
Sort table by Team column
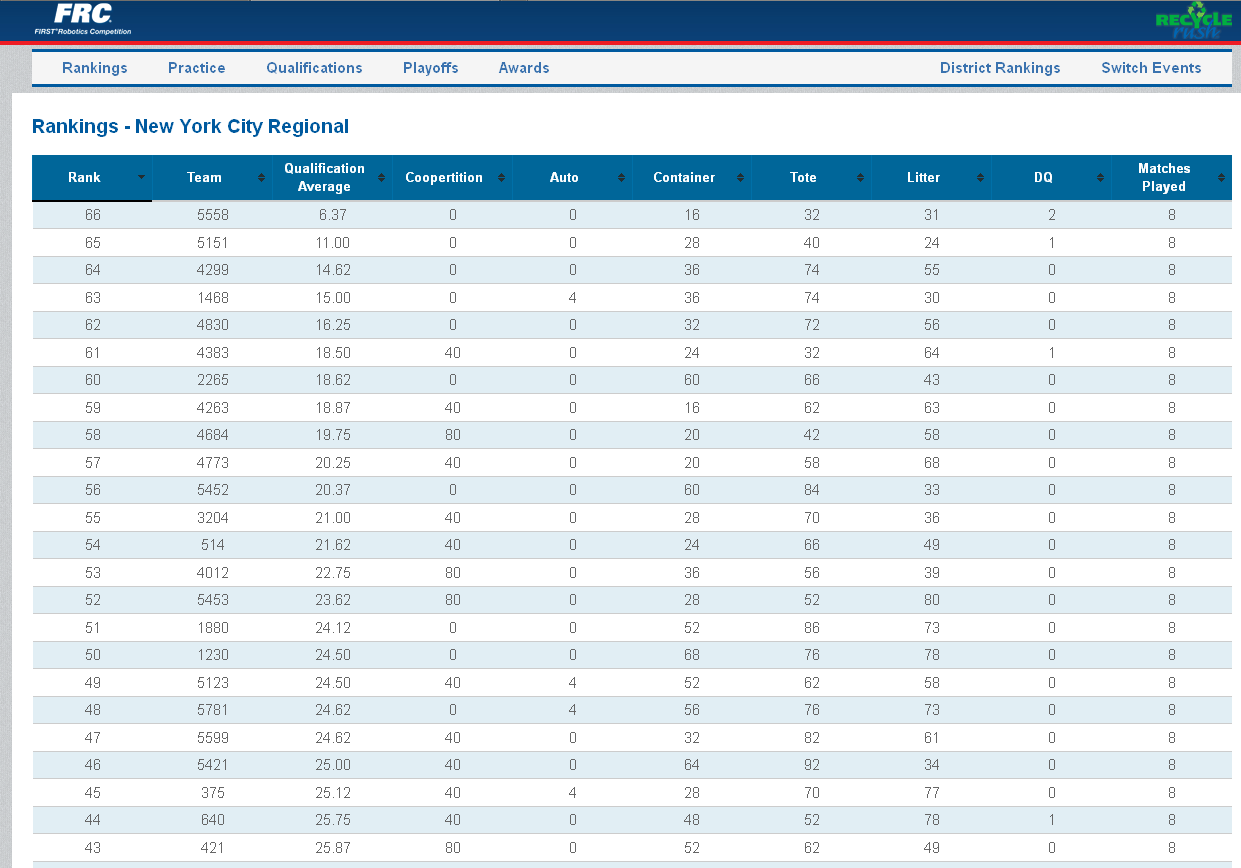click(212, 178)
